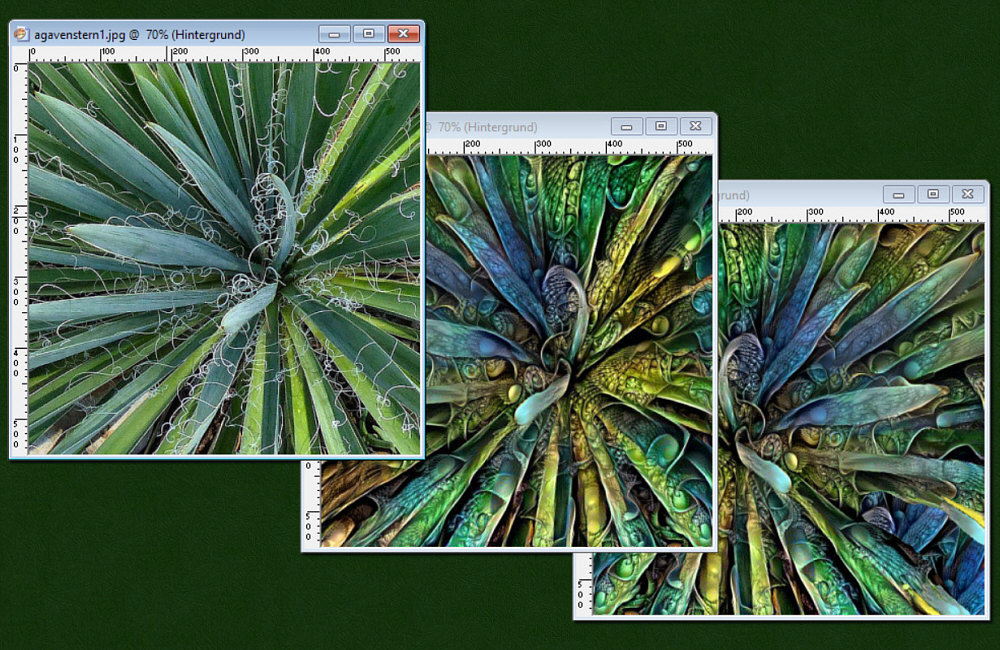Screen dimensions: 1000x650
Task: Click the ruler origin corner in agavenstern1.jpg window
Action: pyautogui.click(x=19, y=54)
